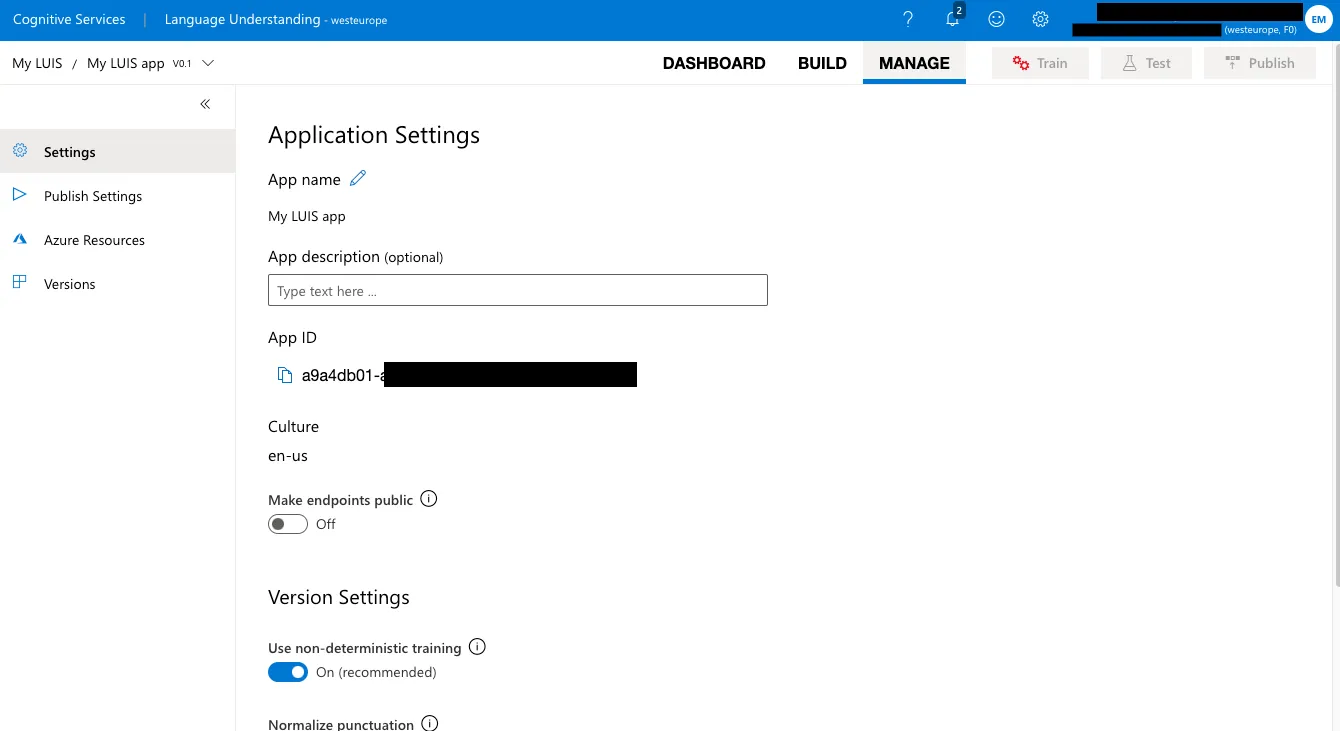Click the Test button
The image size is (1340, 731).
(1146, 63)
